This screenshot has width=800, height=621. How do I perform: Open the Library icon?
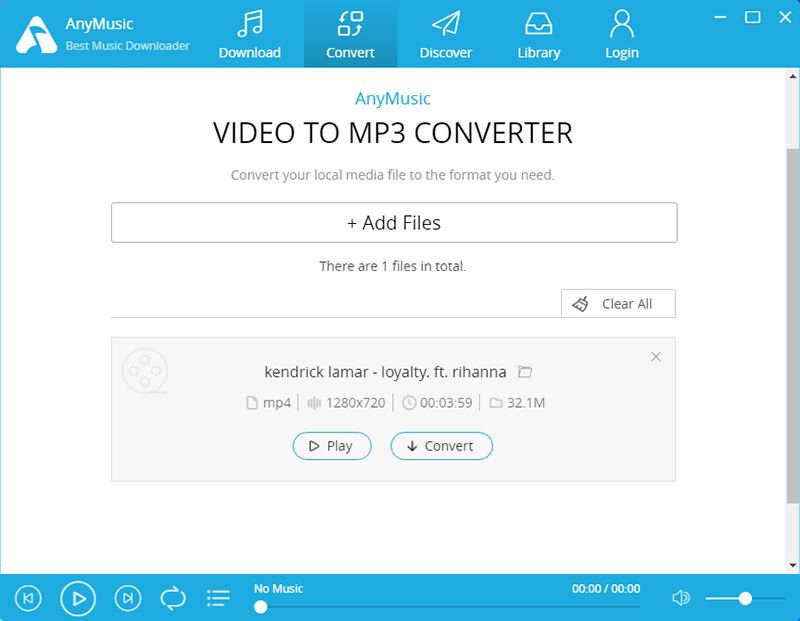coord(538,22)
